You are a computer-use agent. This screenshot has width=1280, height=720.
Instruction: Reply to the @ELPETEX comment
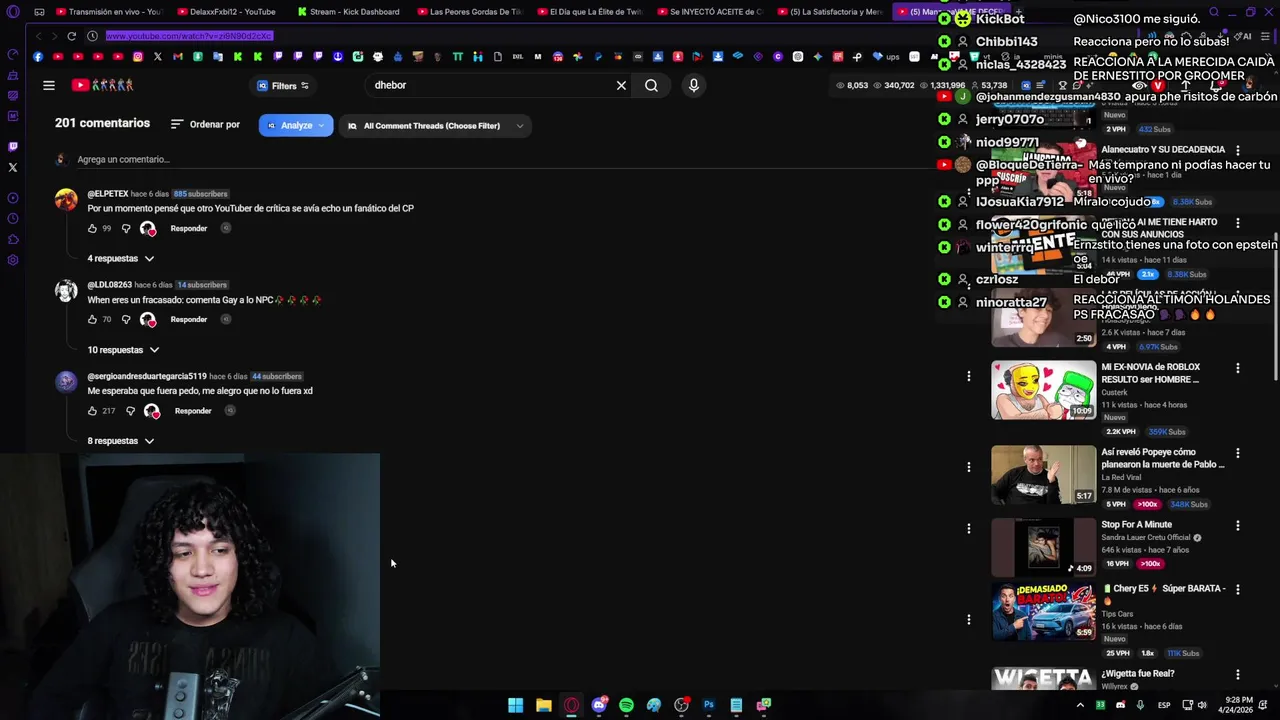(x=189, y=228)
